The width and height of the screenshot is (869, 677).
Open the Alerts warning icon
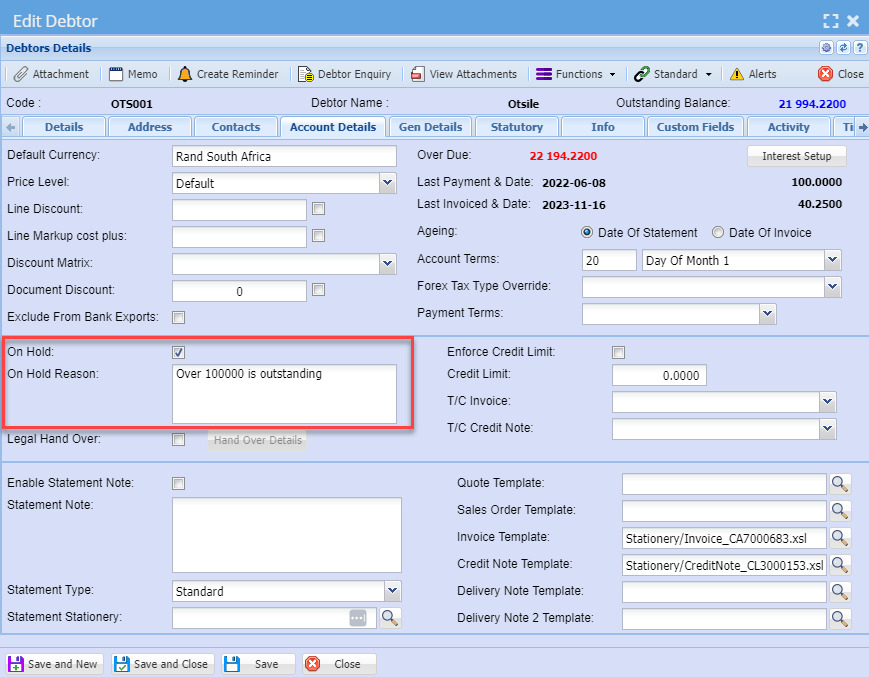click(x=737, y=74)
